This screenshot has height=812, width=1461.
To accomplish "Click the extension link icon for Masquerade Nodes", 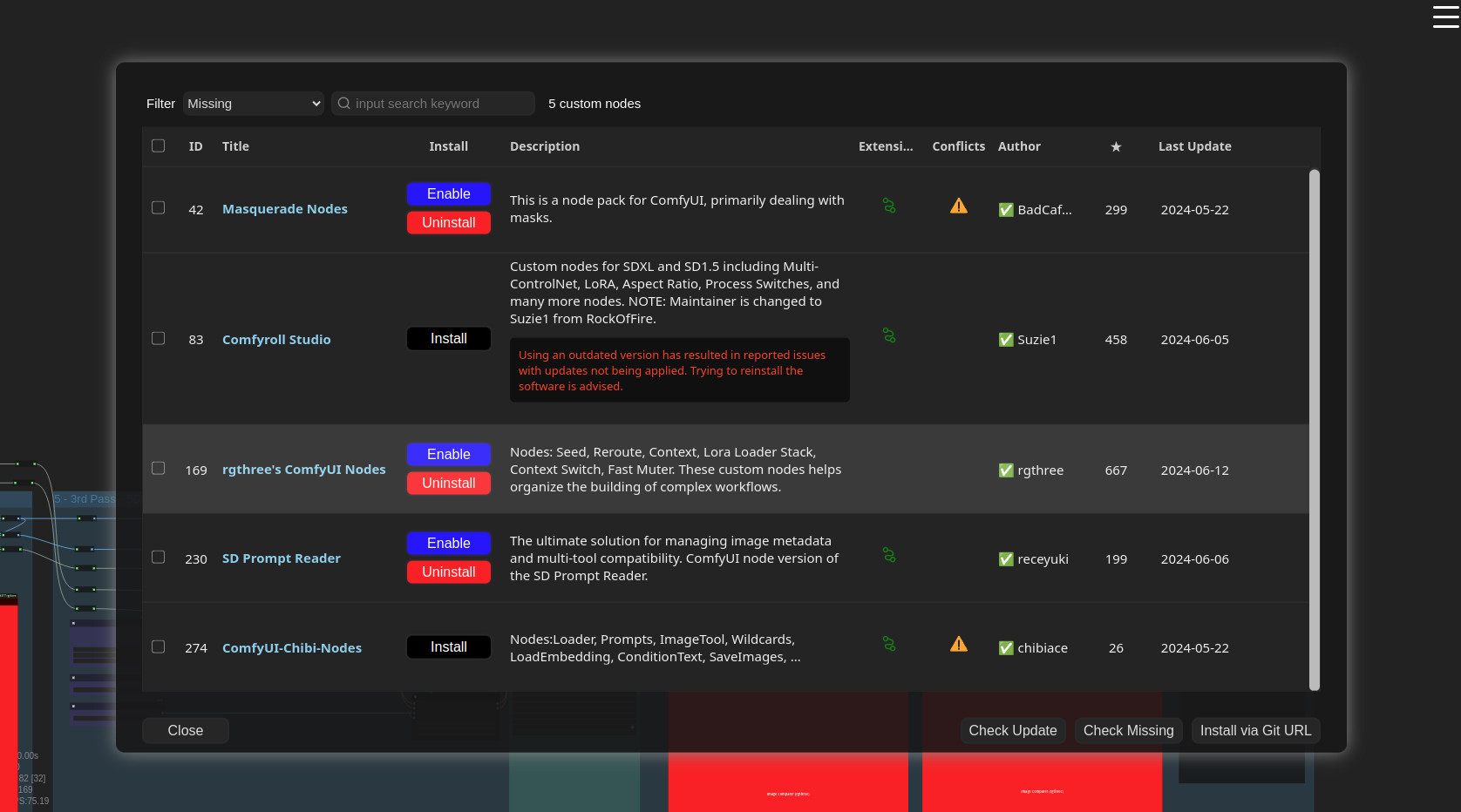I will click(888, 206).
